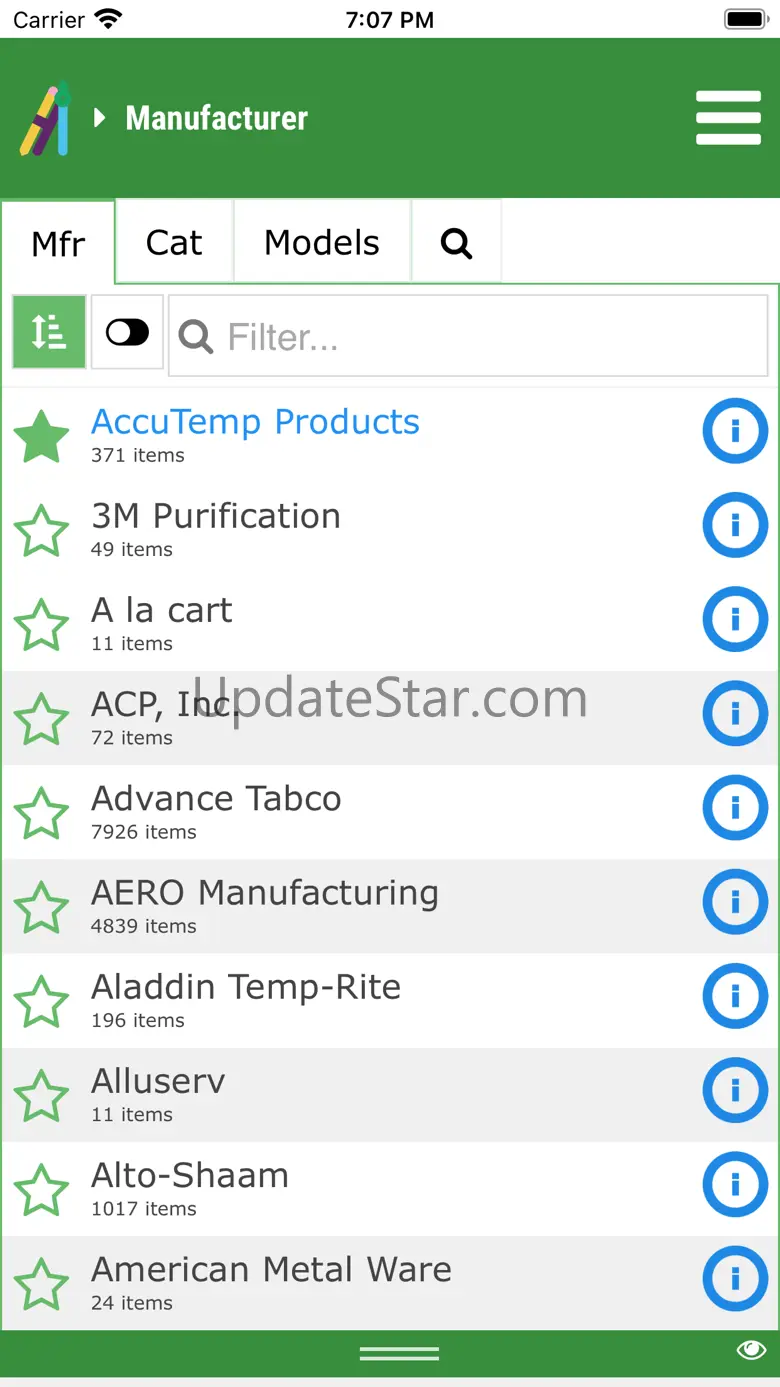Star the American Metal Ware manufacturer
Screen dimensions: 780x1387
tap(42, 1284)
